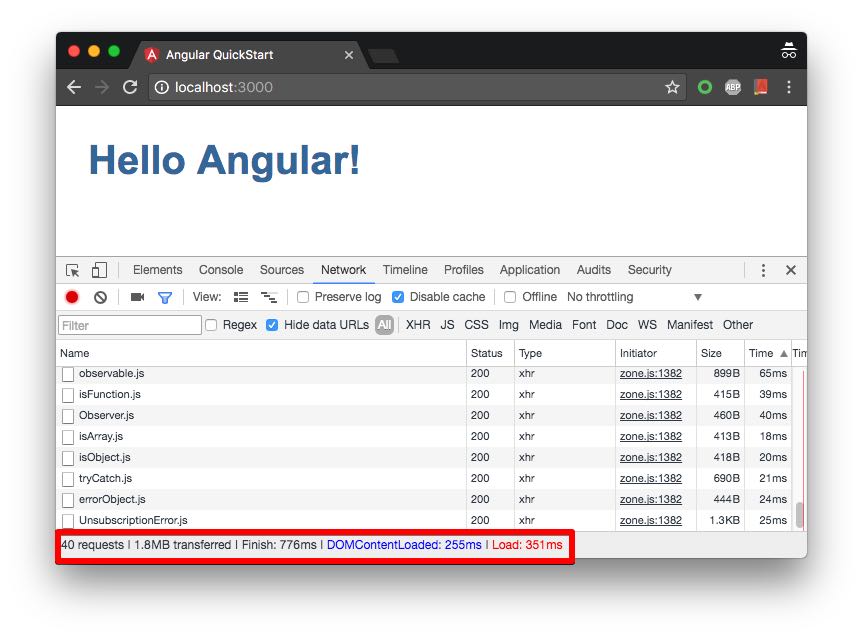Switch to the Elements tab
The height and width of the screenshot is (638, 863).
[157, 270]
